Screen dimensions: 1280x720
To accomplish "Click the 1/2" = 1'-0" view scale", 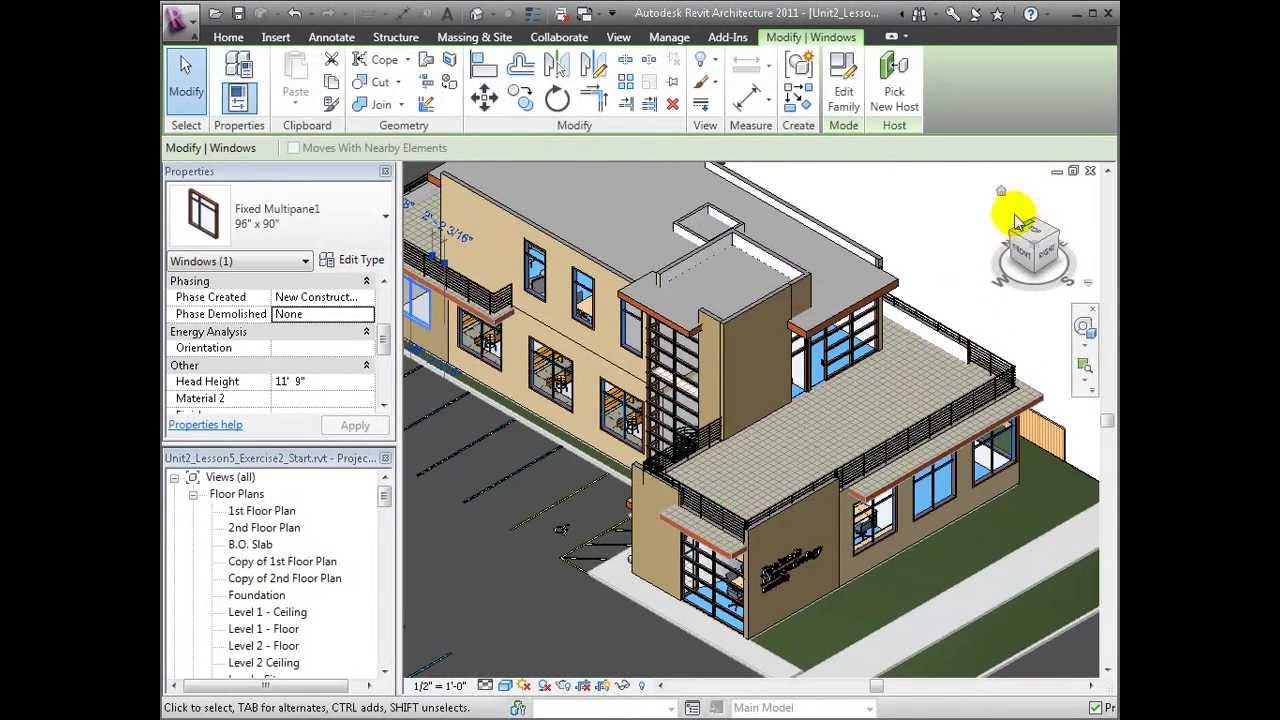I will click(x=440, y=686).
